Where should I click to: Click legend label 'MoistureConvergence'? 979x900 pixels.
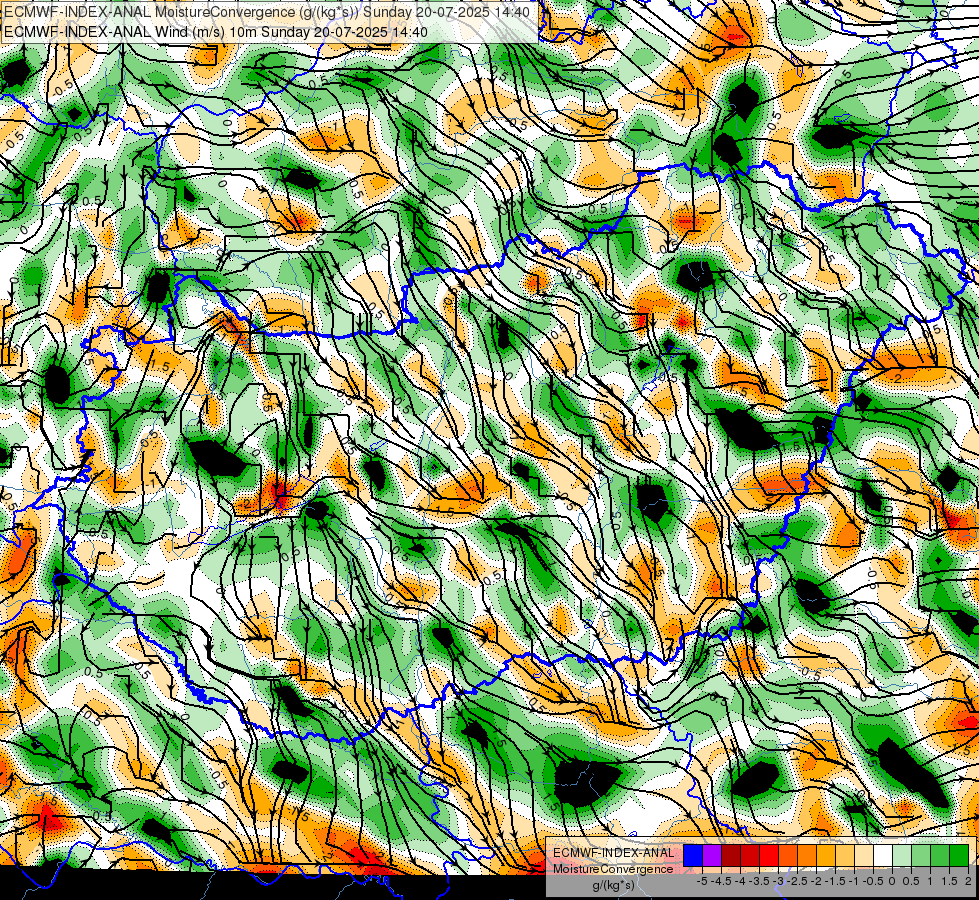pos(613,869)
